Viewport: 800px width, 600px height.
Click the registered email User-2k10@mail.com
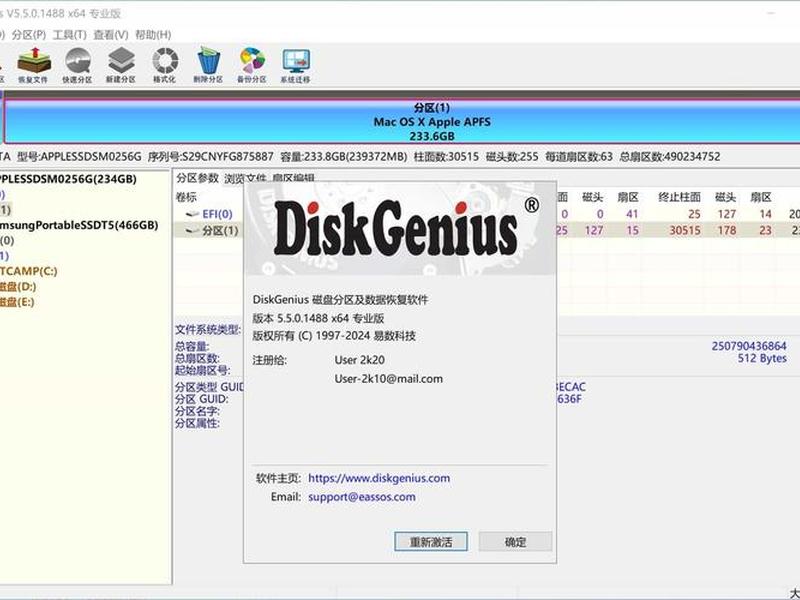tap(389, 379)
